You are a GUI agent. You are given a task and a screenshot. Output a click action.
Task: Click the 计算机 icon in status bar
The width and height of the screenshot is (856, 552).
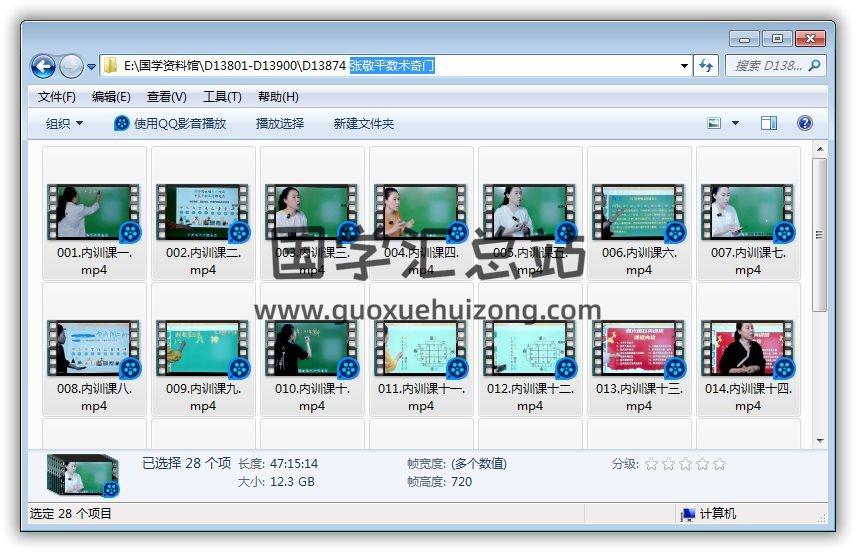688,514
